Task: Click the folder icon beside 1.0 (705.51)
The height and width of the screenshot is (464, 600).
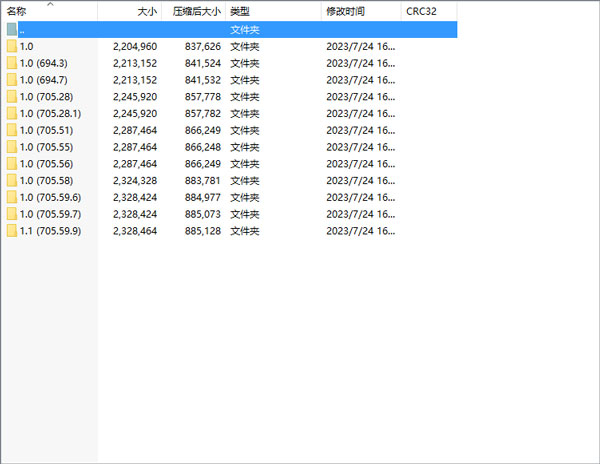Action: click(x=12, y=130)
